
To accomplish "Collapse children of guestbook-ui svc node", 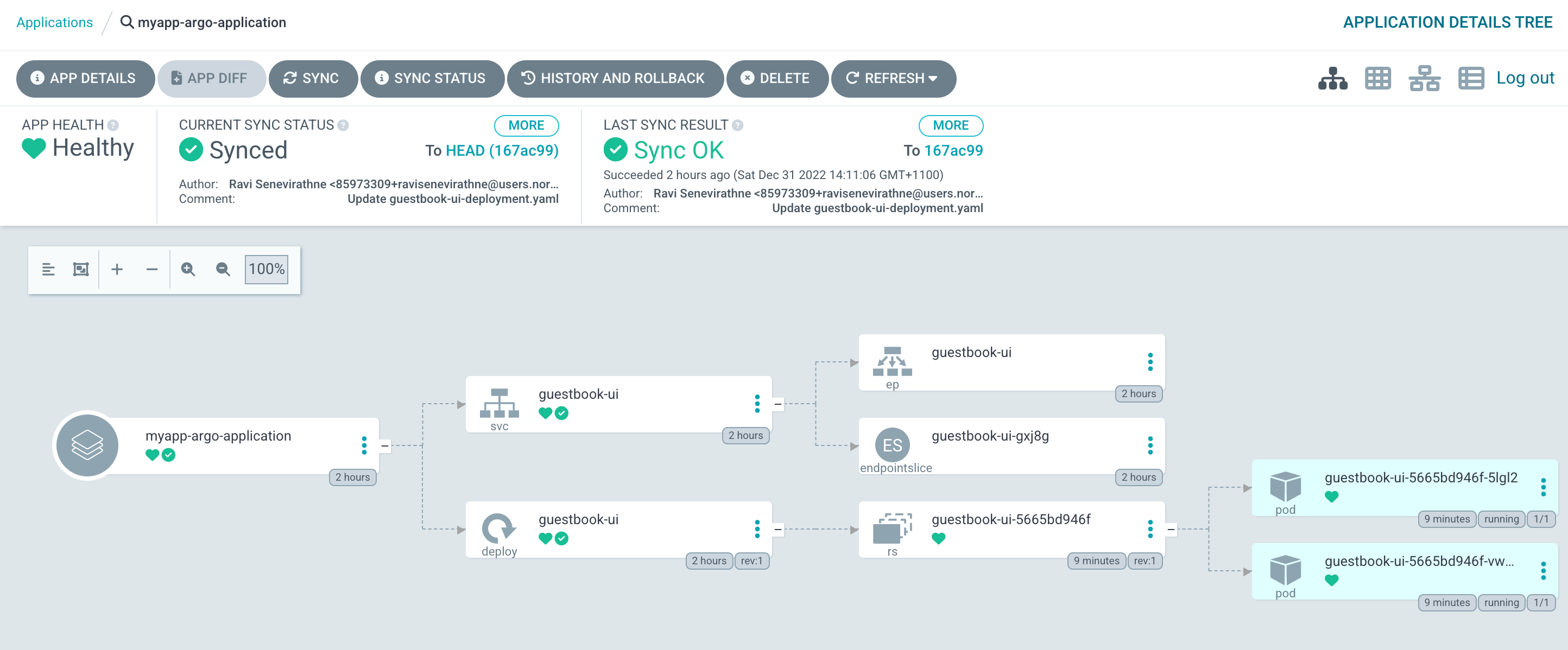I will tap(778, 404).
